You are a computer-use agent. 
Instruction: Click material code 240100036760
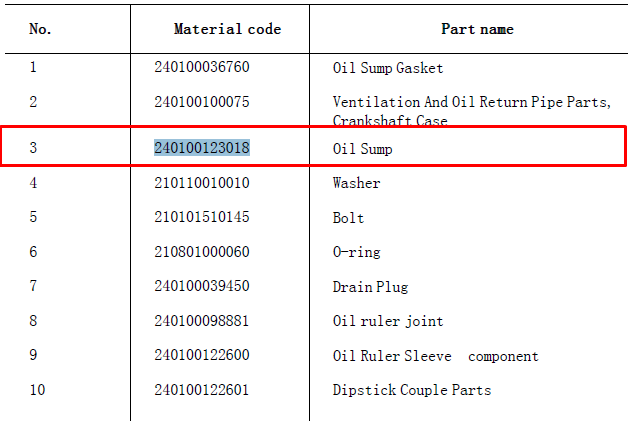[x=202, y=66]
